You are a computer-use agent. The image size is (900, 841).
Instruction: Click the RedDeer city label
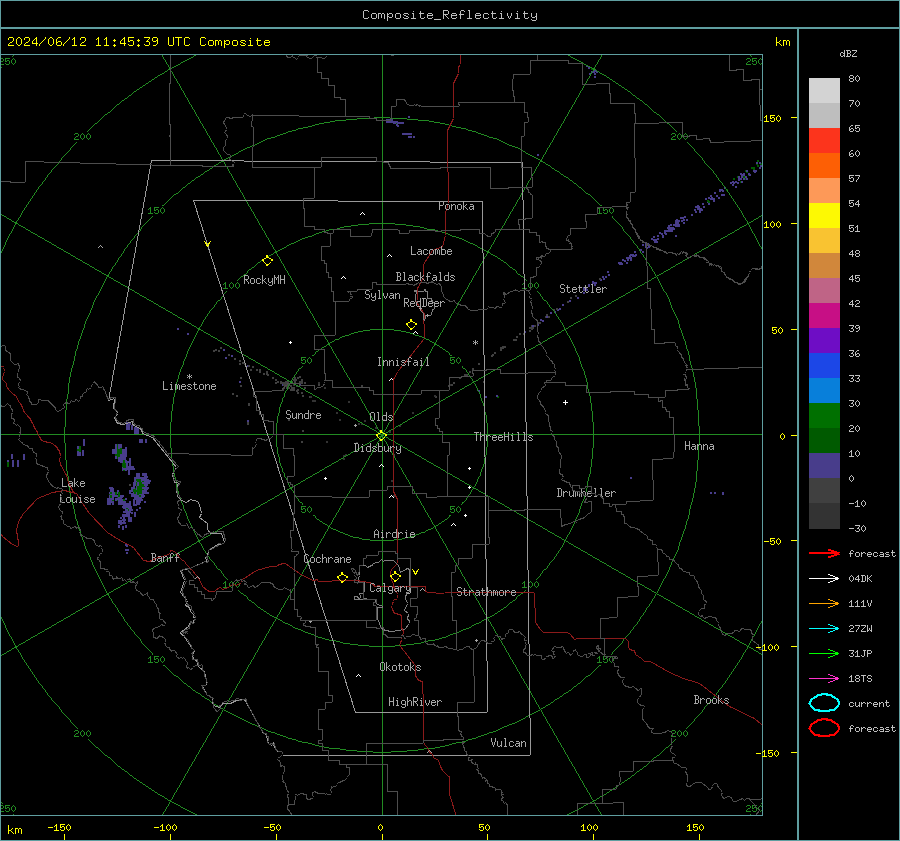[x=424, y=303]
